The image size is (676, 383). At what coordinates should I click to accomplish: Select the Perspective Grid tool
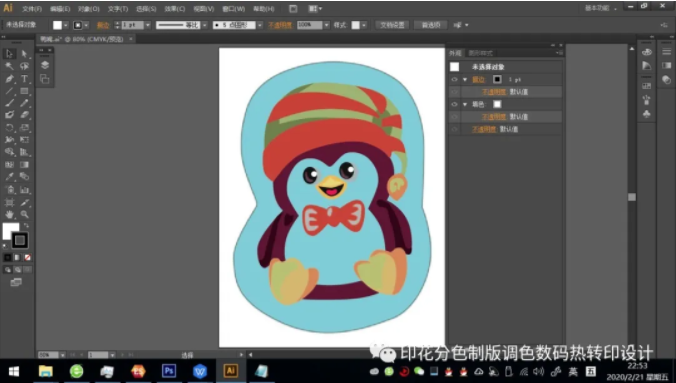coord(24,152)
